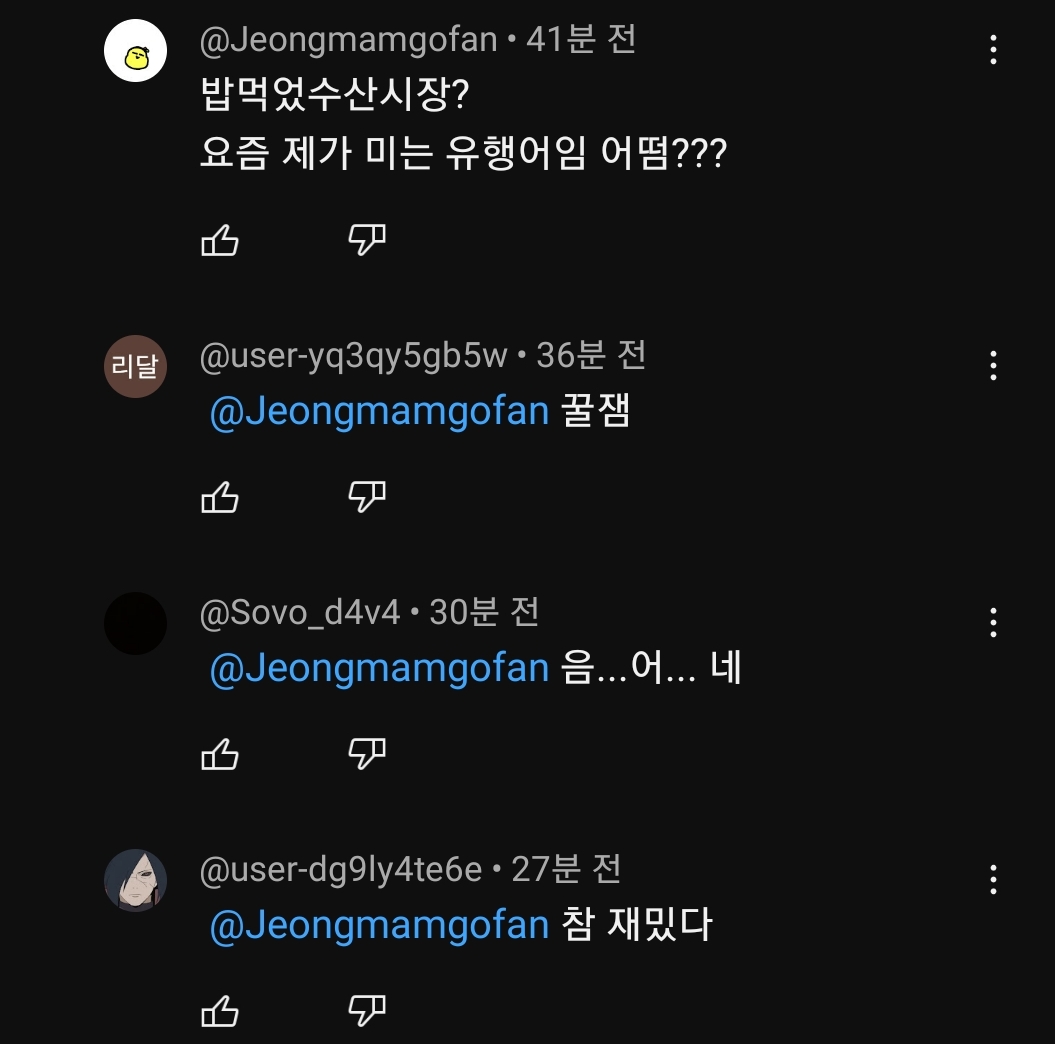View the yellow chick profile avatar

pos(135,52)
